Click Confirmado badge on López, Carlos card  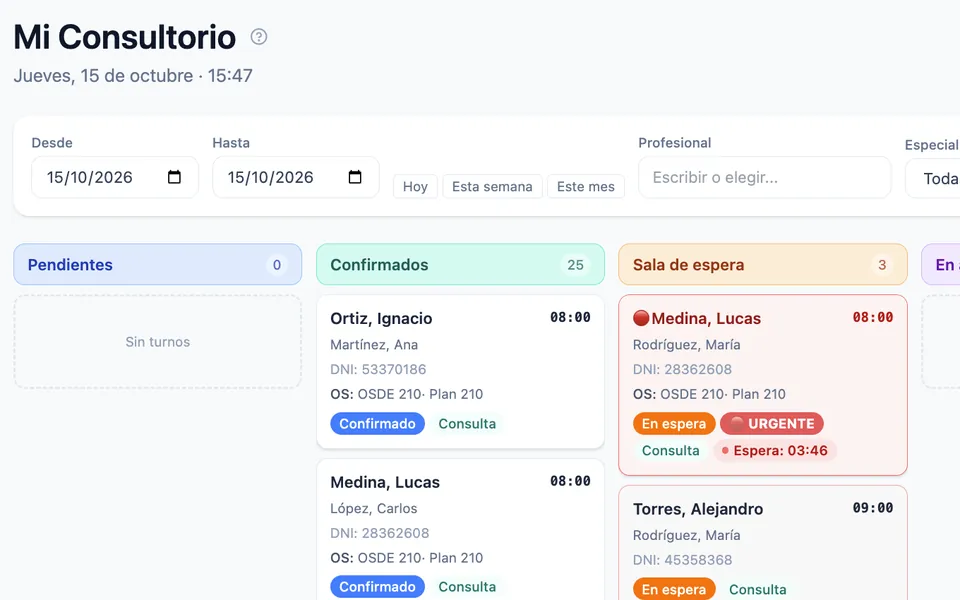click(x=378, y=587)
